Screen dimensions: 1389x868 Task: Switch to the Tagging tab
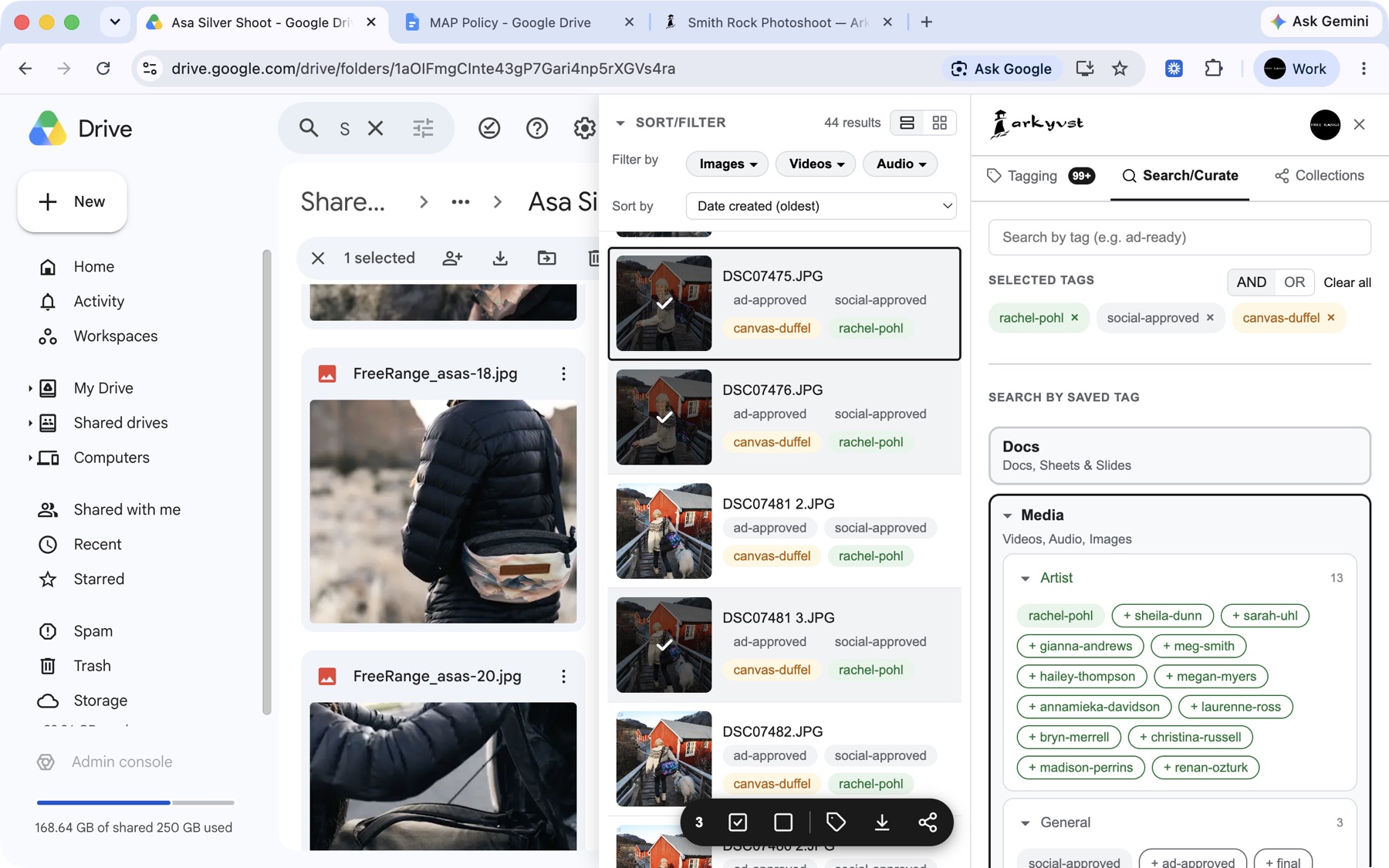[x=1039, y=176]
